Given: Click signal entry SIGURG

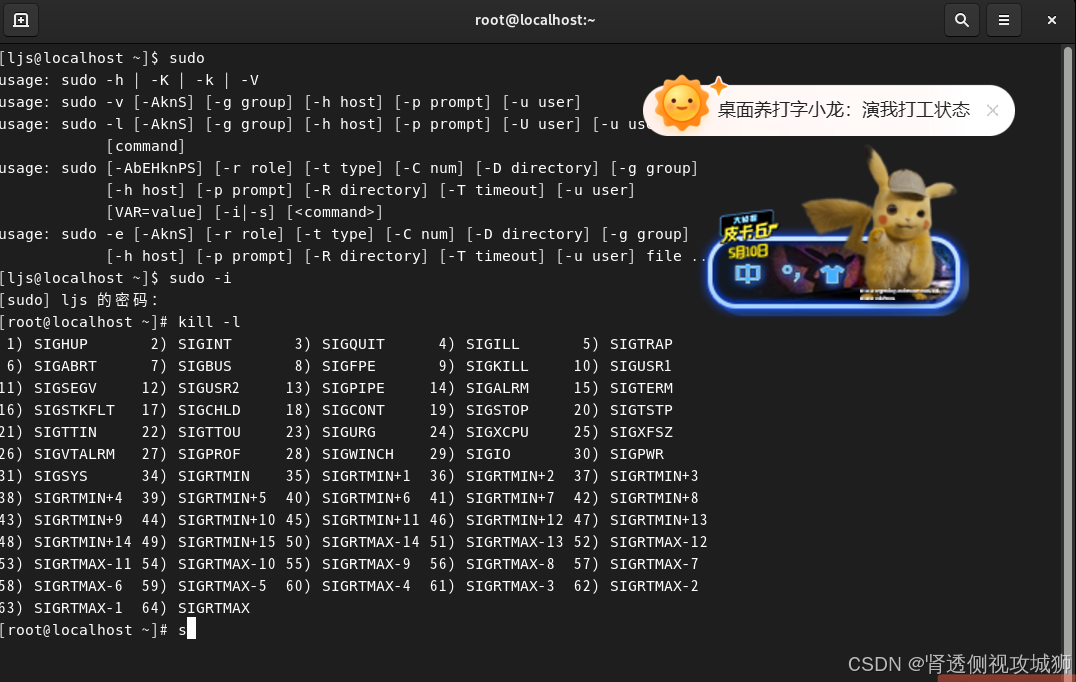Looking at the screenshot, I should [x=349, y=432].
